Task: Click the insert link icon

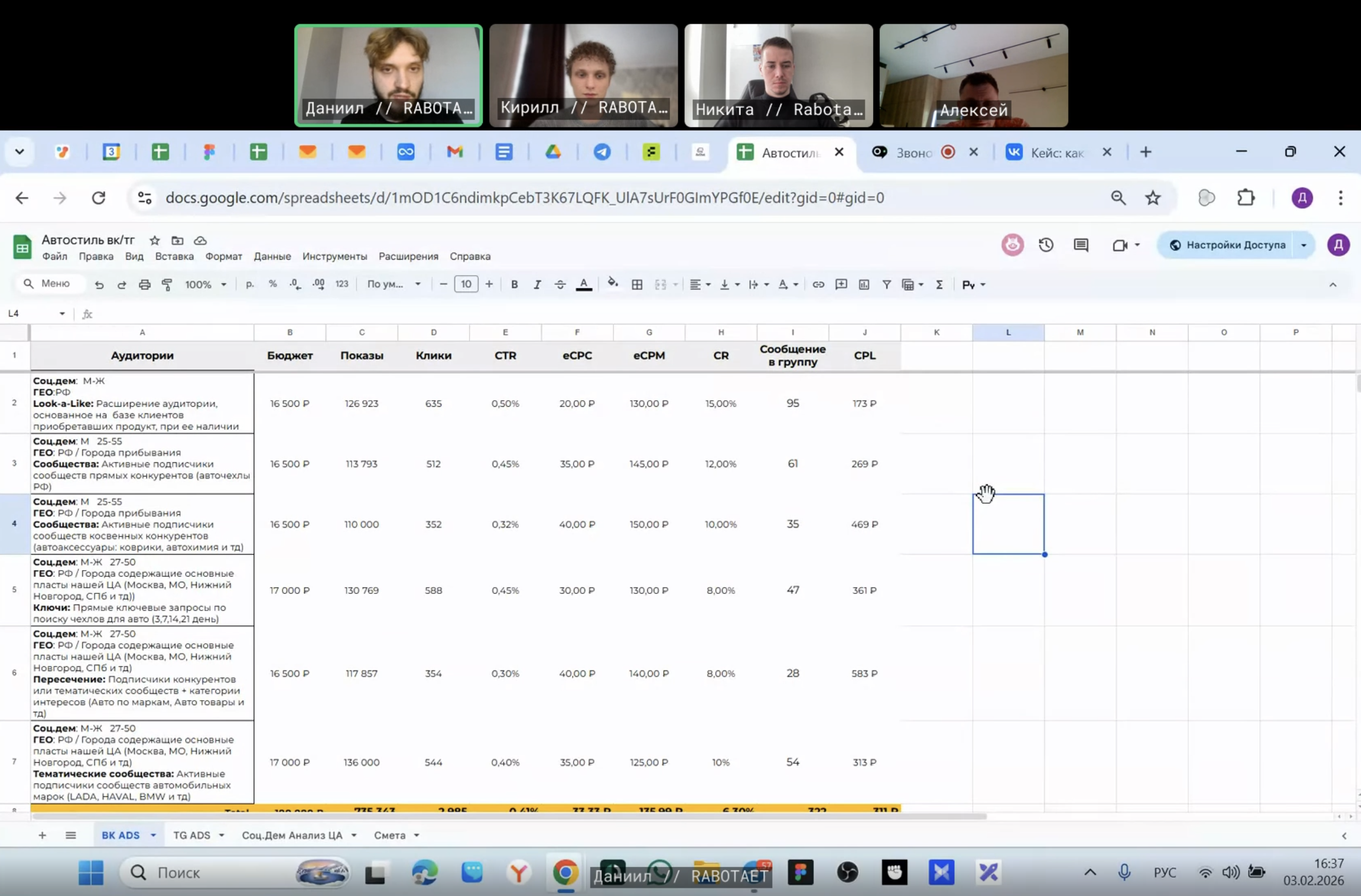Action: click(818, 284)
